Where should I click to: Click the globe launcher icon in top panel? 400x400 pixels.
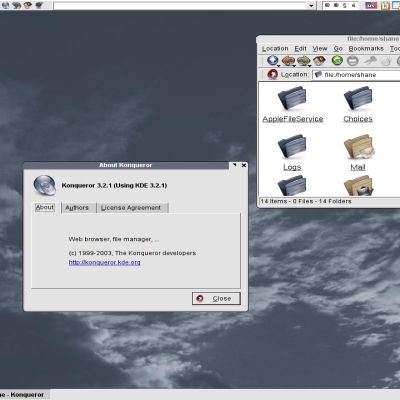(5, 5)
